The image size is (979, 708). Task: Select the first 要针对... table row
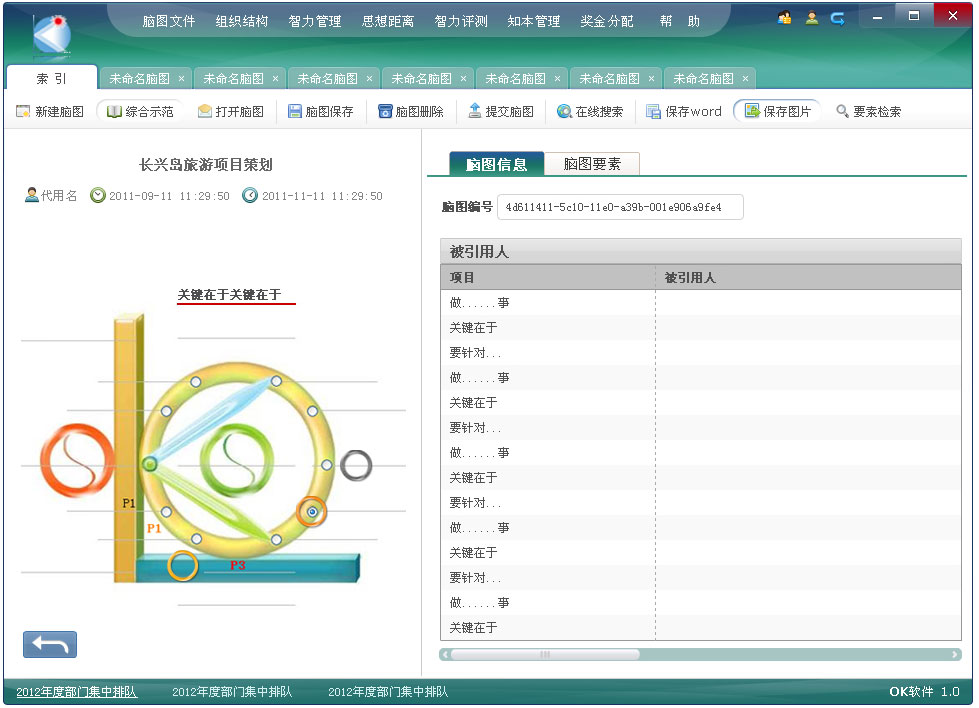point(701,353)
